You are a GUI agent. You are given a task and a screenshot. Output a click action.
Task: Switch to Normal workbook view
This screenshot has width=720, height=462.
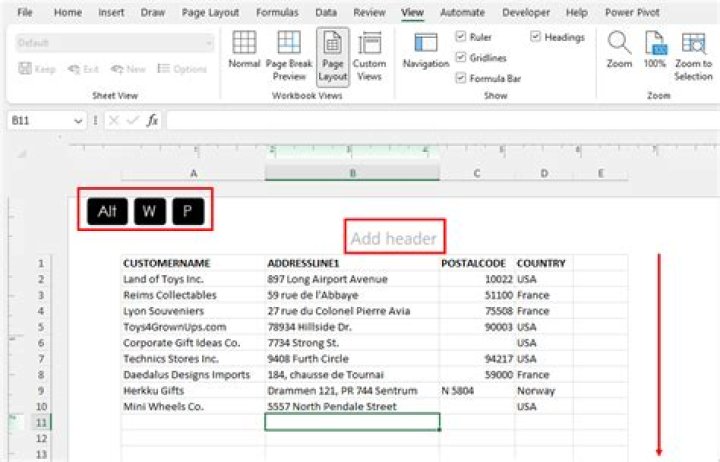tap(244, 50)
